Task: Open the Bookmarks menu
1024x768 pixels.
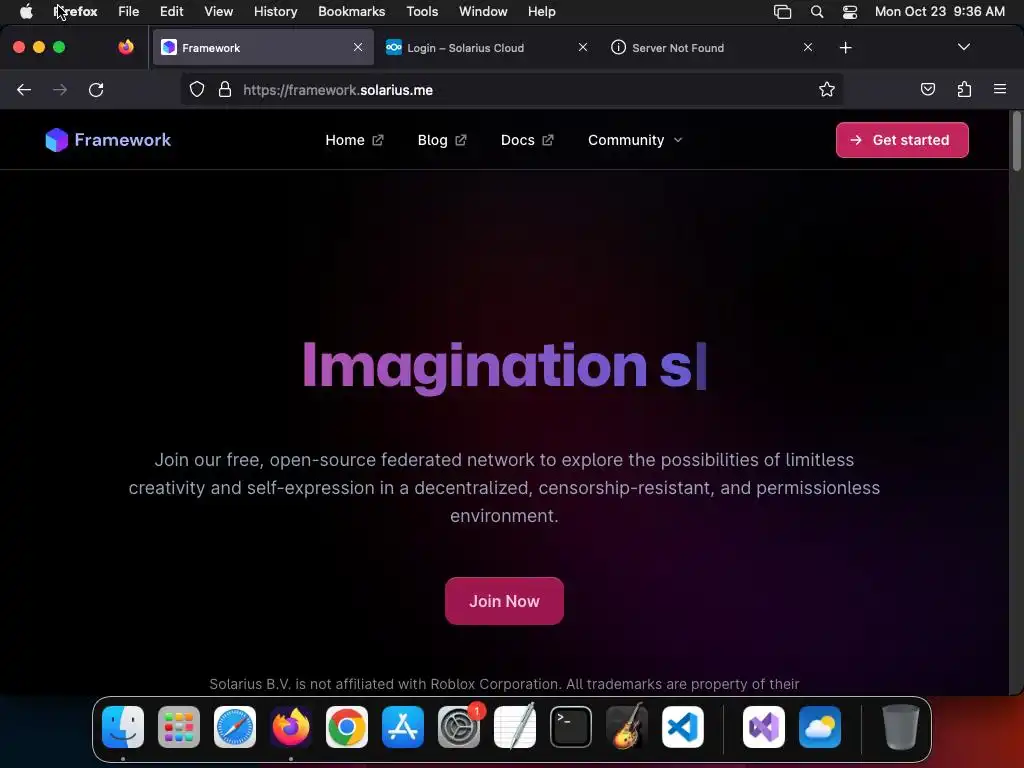Action: [x=351, y=12]
